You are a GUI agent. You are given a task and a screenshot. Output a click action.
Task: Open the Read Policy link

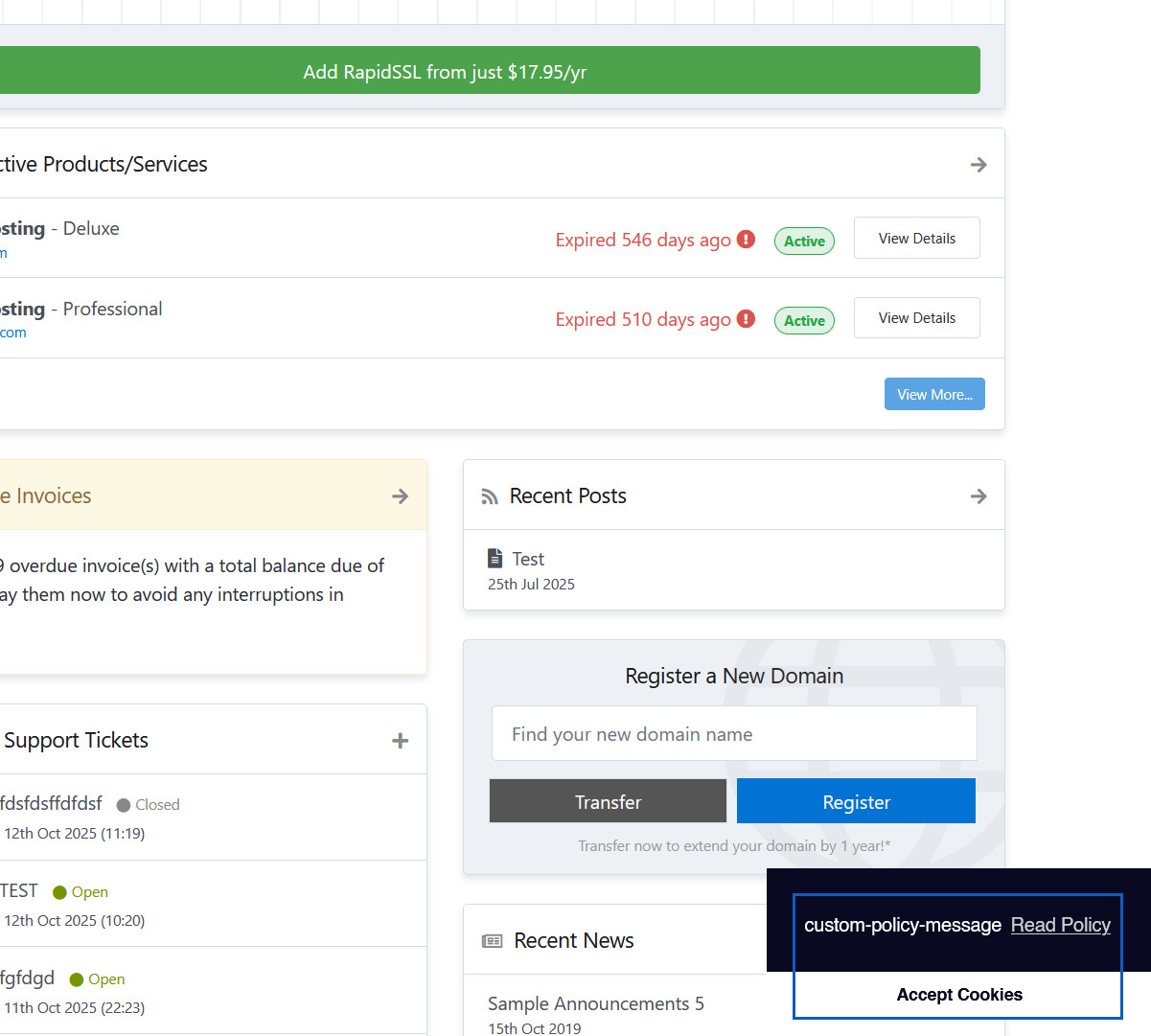pos(1060,925)
